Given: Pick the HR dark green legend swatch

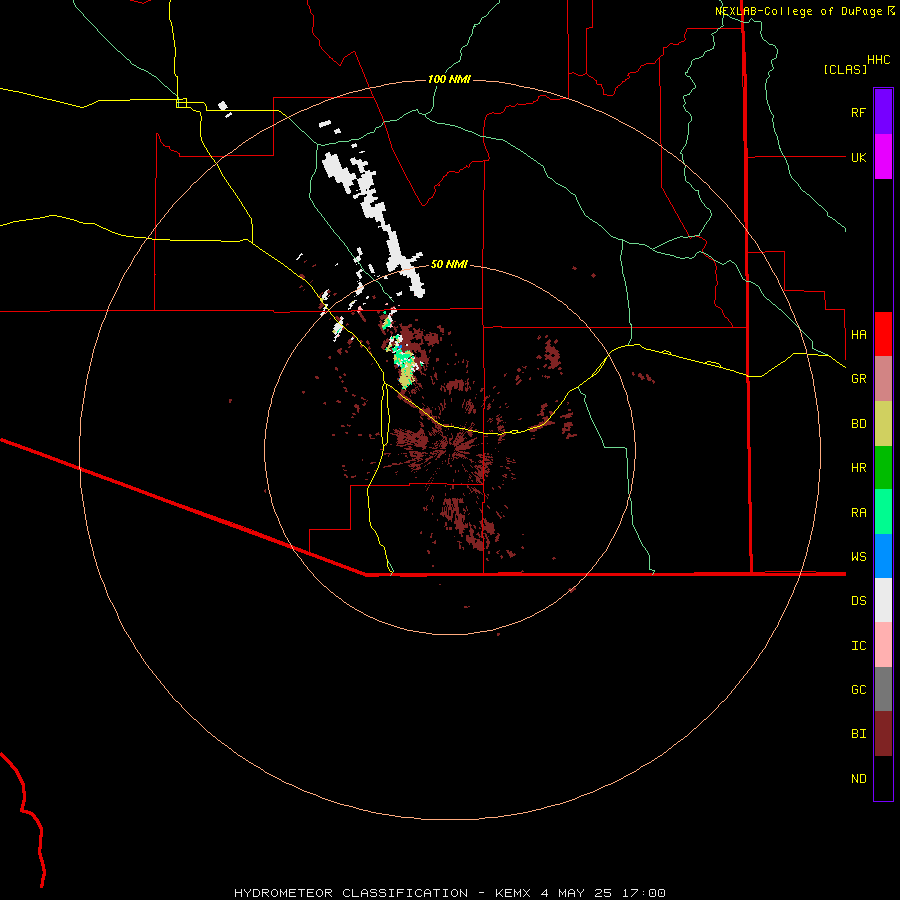Looking at the screenshot, I should coord(883,468).
